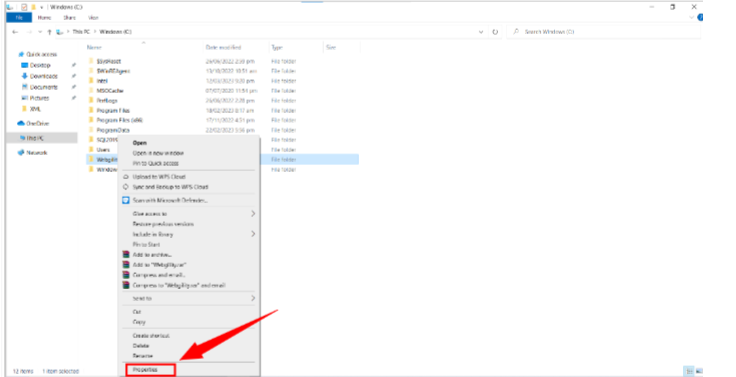The width and height of the screenshot is (736, 377).
Task: Unpin Documents using its pin icon
Action: [74, 87]
